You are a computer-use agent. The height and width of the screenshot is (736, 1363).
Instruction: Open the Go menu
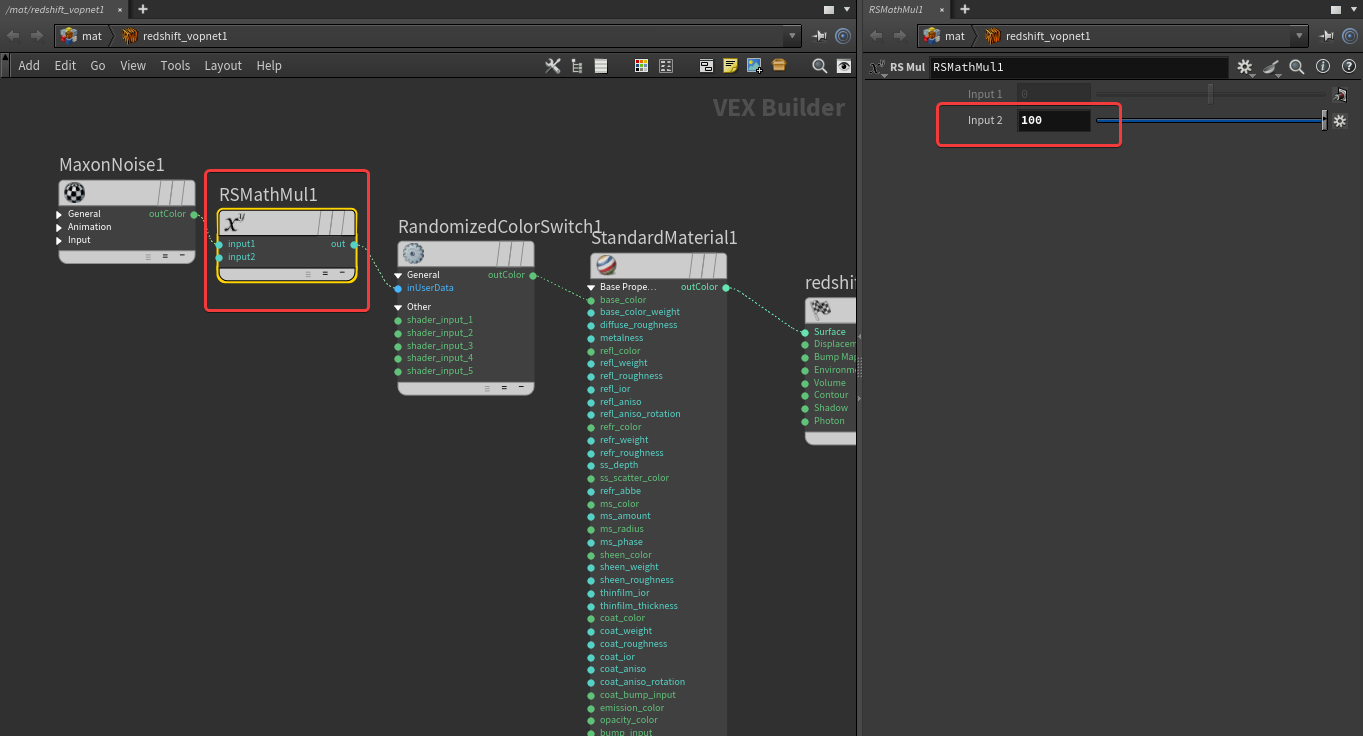98,66
